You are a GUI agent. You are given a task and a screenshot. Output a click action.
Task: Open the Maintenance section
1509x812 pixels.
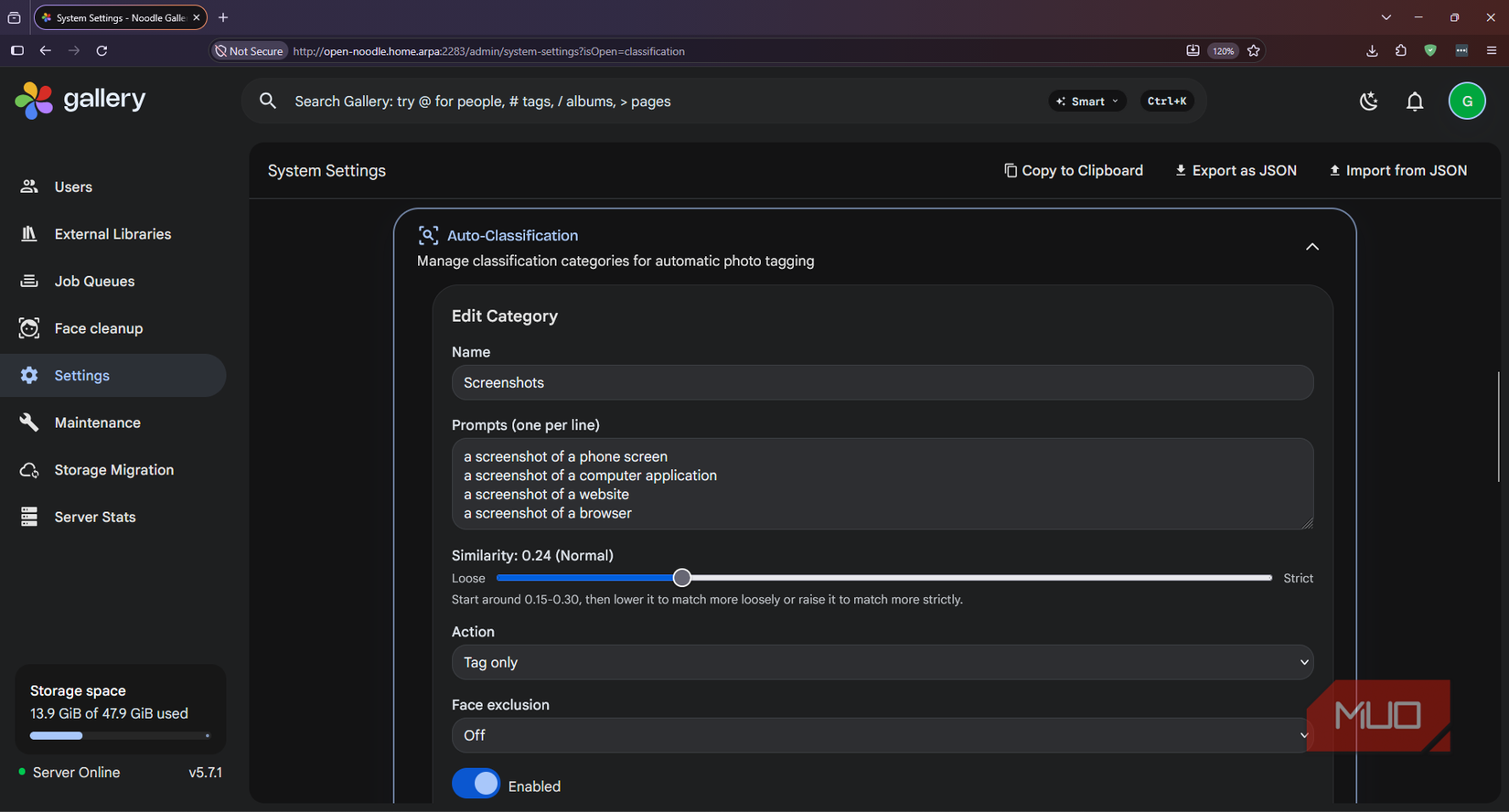113,422
